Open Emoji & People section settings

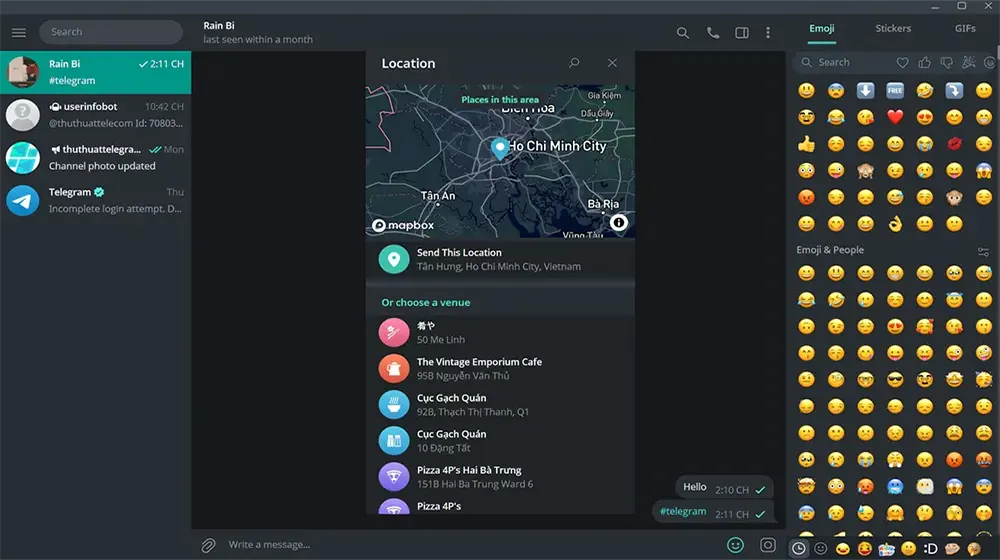[983, 251]
